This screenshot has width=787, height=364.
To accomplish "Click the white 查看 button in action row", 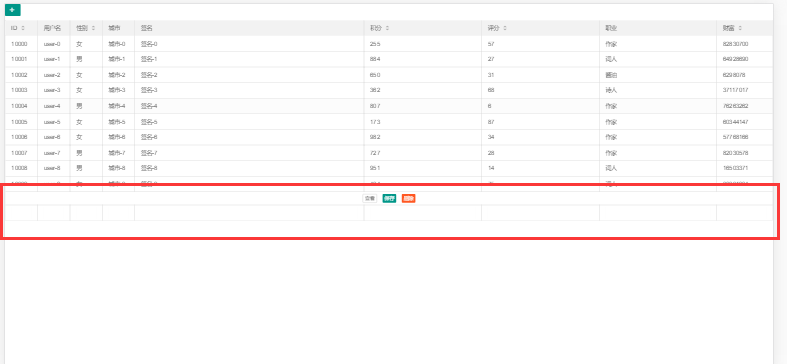I will pos(369,198).
